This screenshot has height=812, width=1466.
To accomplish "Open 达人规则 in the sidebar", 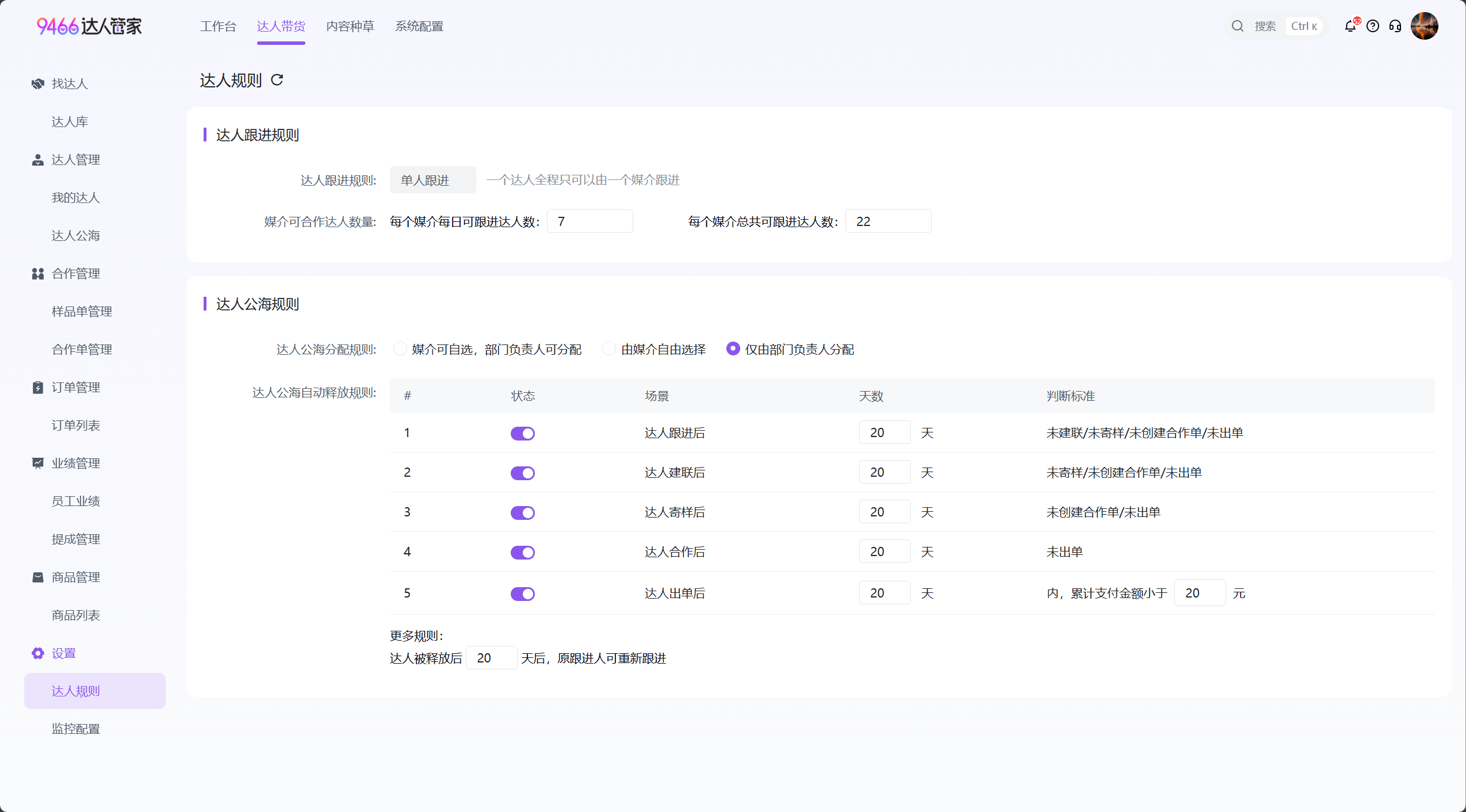I will click(x=95, y=691).
